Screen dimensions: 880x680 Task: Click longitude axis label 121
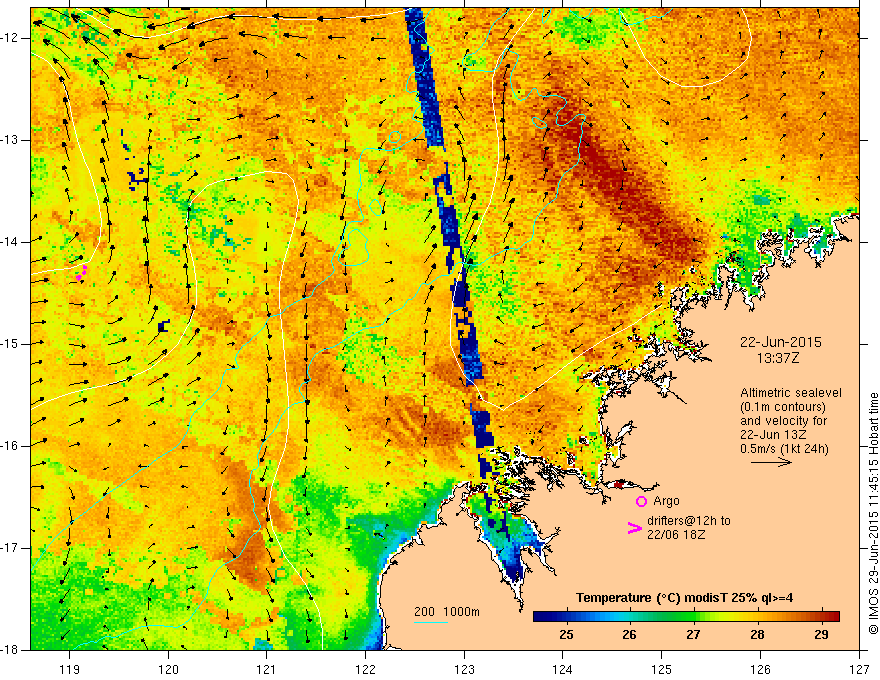click(267, 669)
